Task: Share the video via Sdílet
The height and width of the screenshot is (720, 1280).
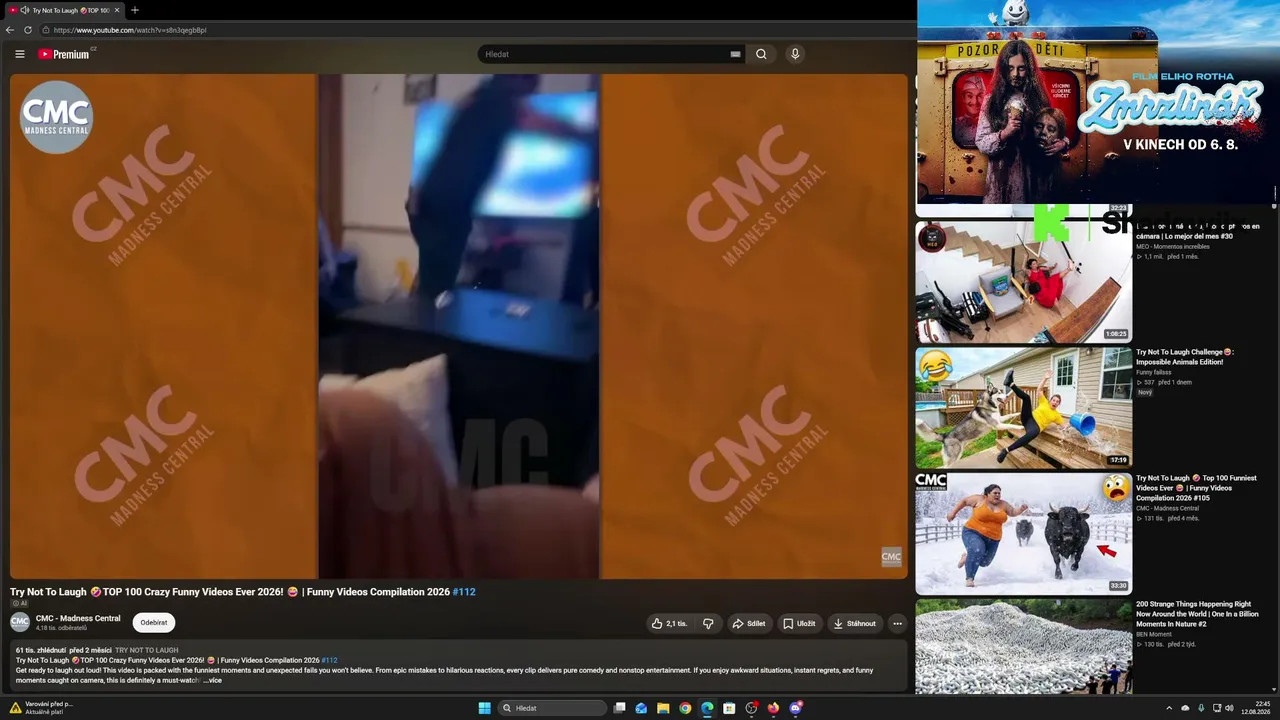Action: coord(748,623)
